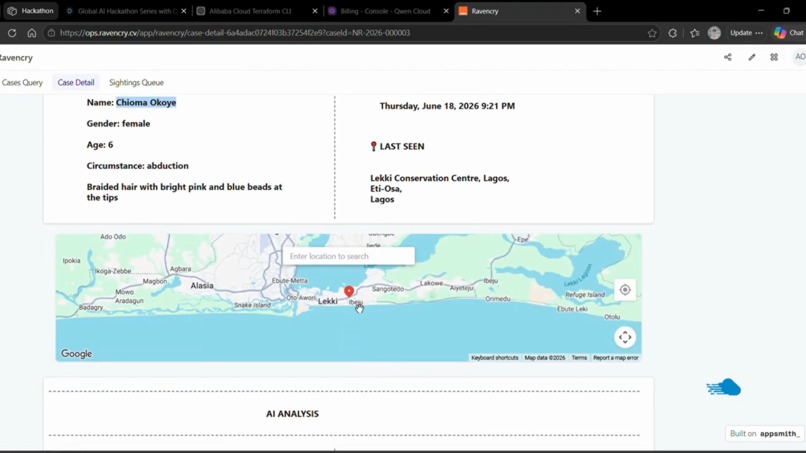
Task: Click the Refuge Island map label
Action: 585,295
